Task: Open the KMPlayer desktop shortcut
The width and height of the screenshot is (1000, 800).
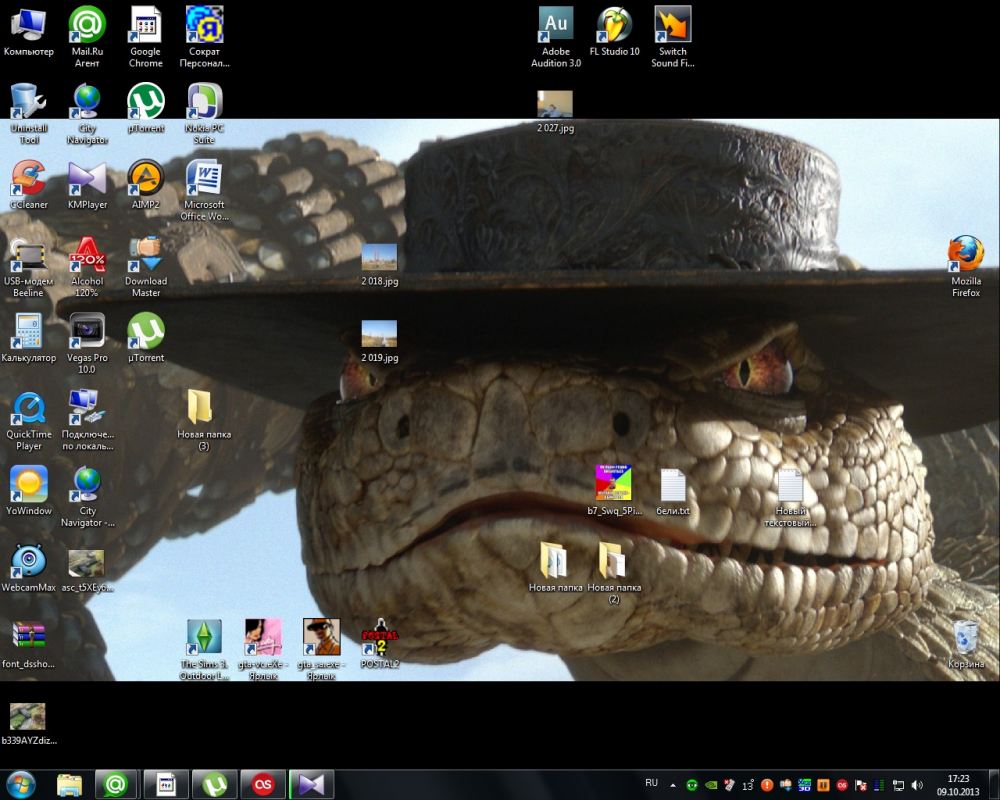Action: [x=87, y=185]
